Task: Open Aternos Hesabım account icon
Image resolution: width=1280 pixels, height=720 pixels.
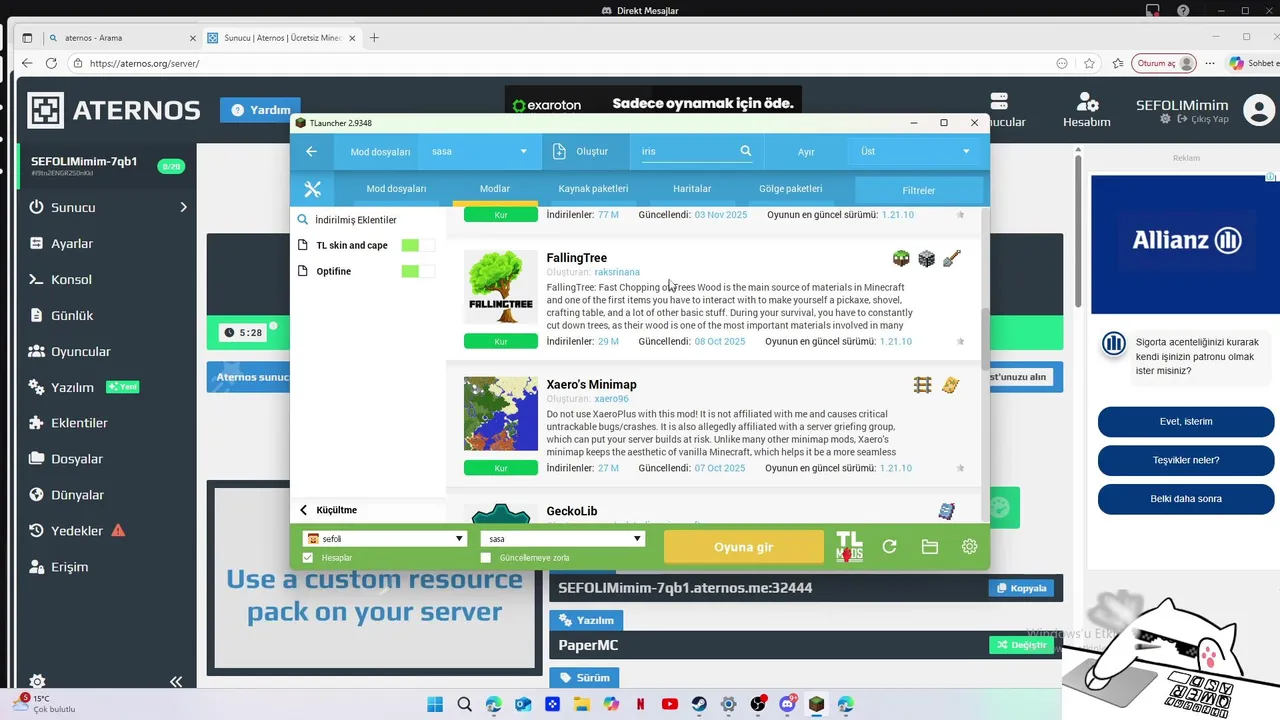Action: (x=1087, y=102)
